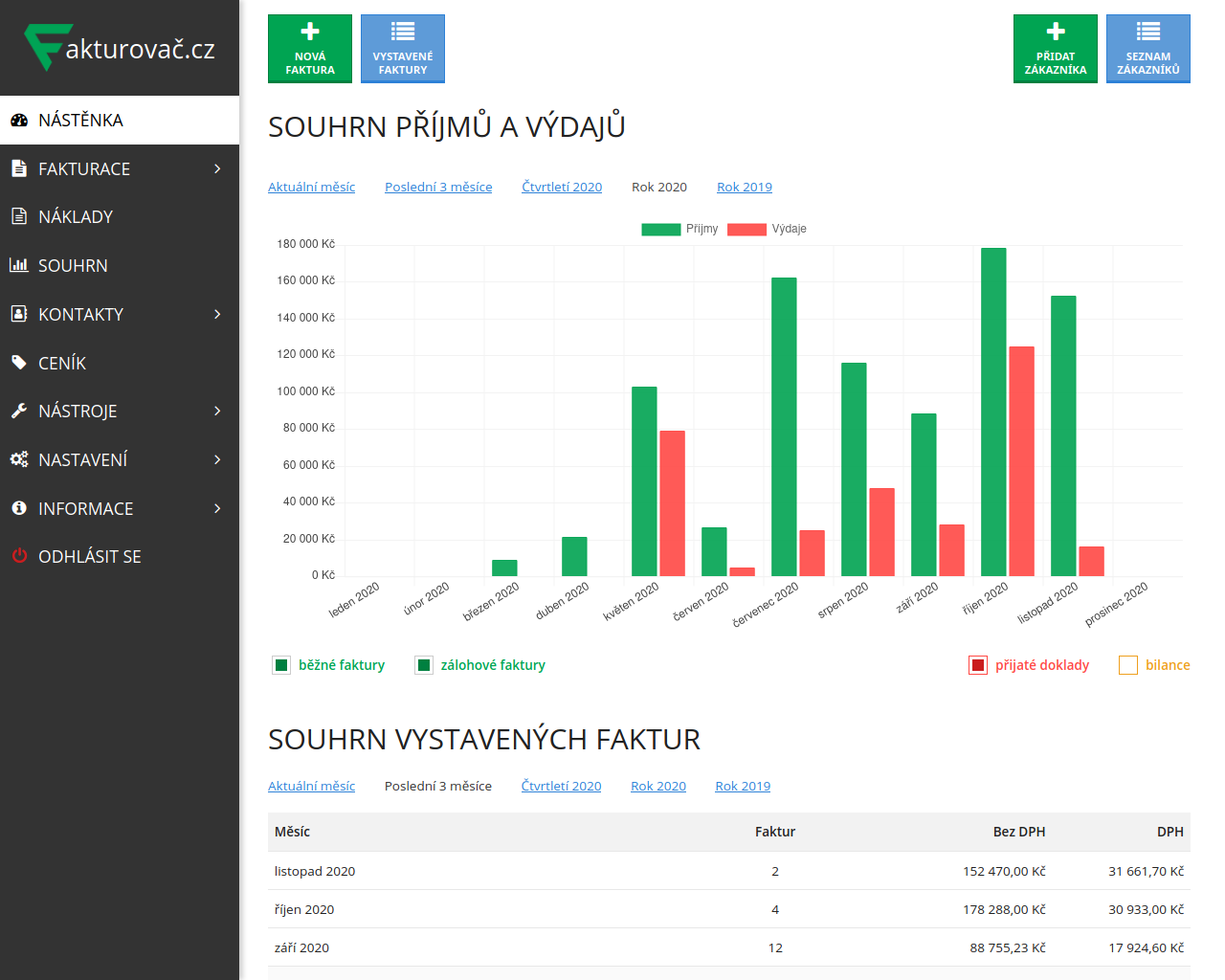Click the red Výdaje legend swatch
Viewport: 1225px width, 980px height.
(746, 229)
